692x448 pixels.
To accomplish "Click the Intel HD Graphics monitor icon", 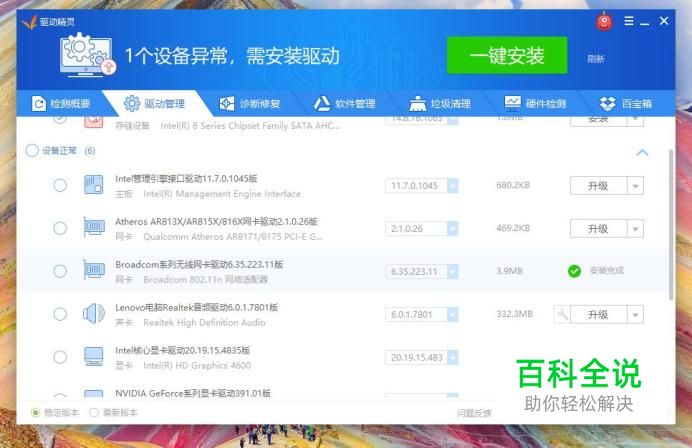I will [x=94, y=357].
